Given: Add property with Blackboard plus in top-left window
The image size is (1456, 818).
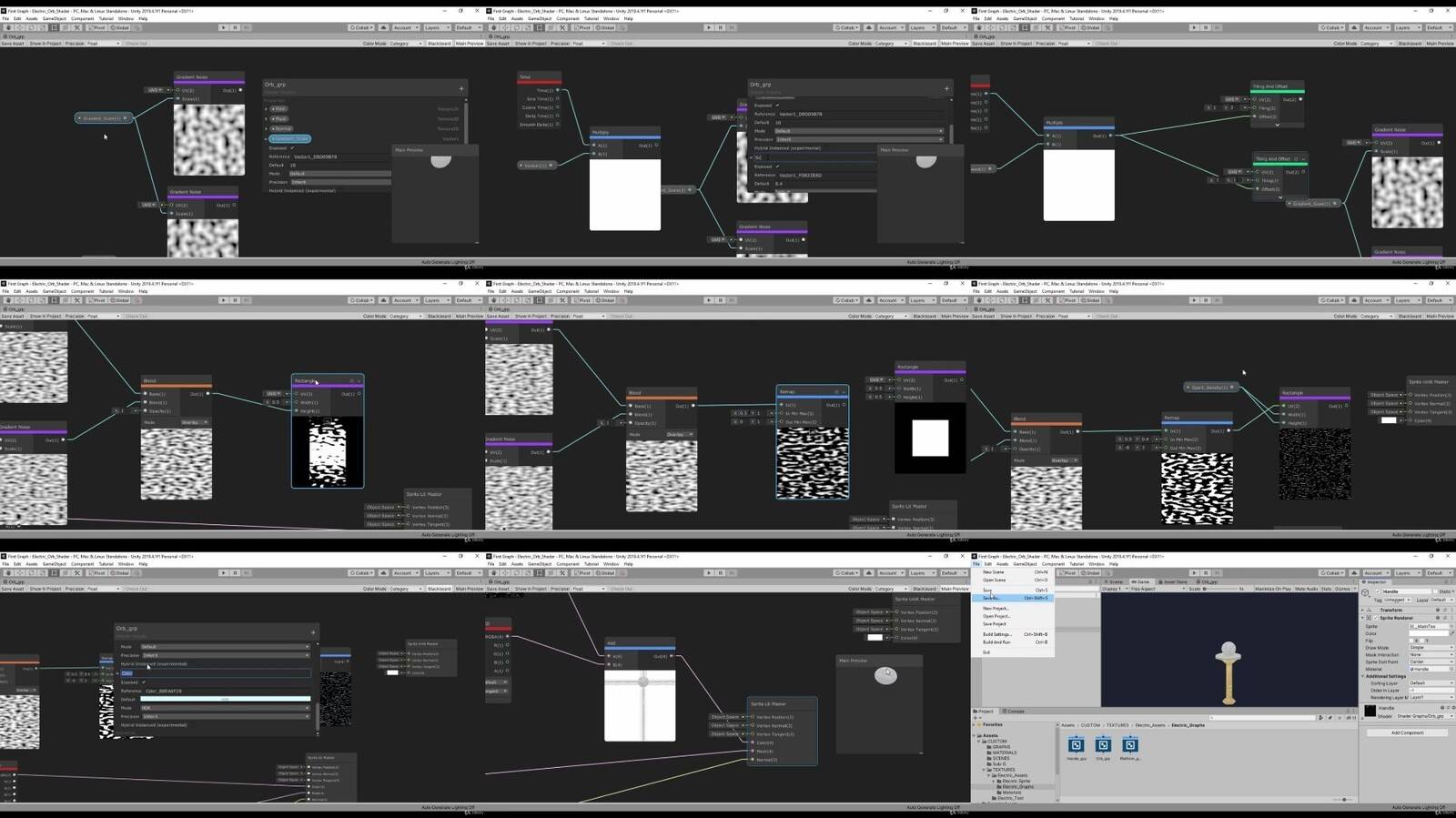Looking at the screenshot, I should [461, 89].
